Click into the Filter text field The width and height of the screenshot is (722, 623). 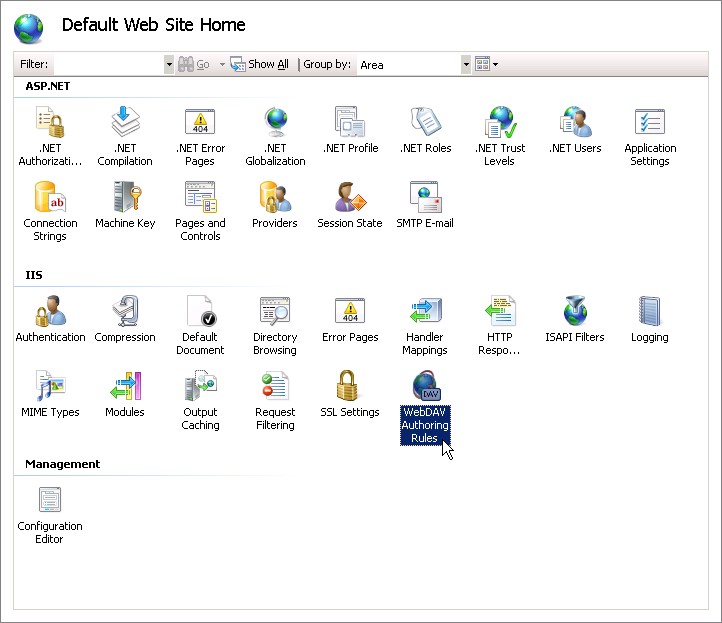pyautogui.click(x=109, y=64)
